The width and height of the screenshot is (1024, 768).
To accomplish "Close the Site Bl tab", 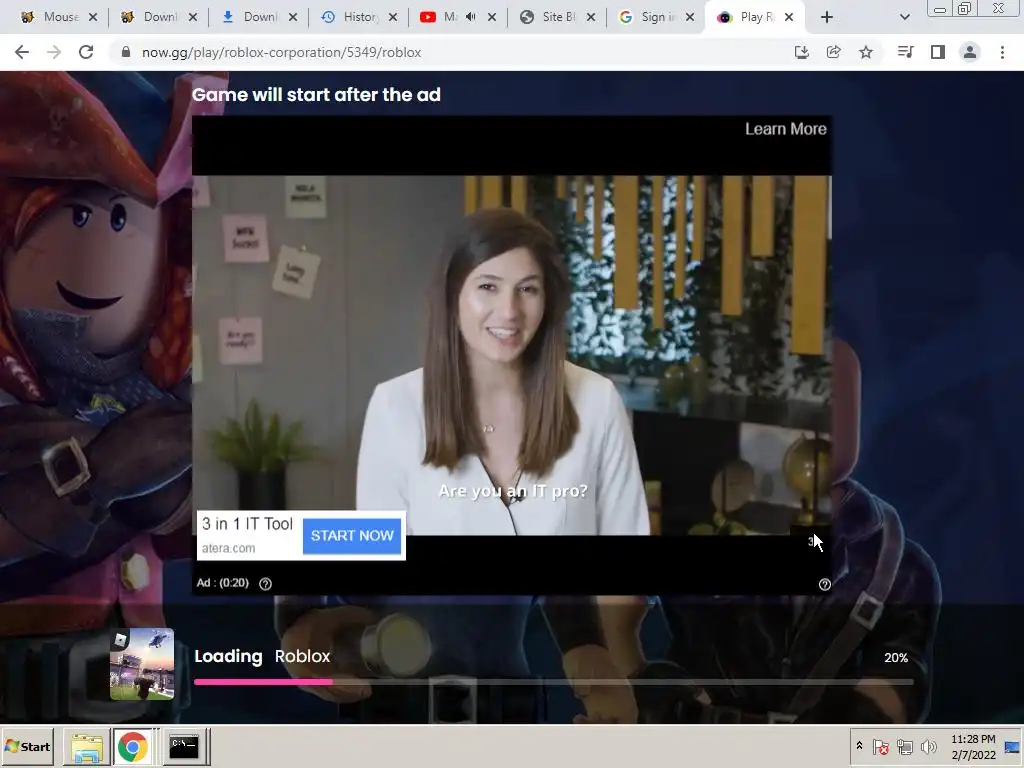I will [590, 17].
